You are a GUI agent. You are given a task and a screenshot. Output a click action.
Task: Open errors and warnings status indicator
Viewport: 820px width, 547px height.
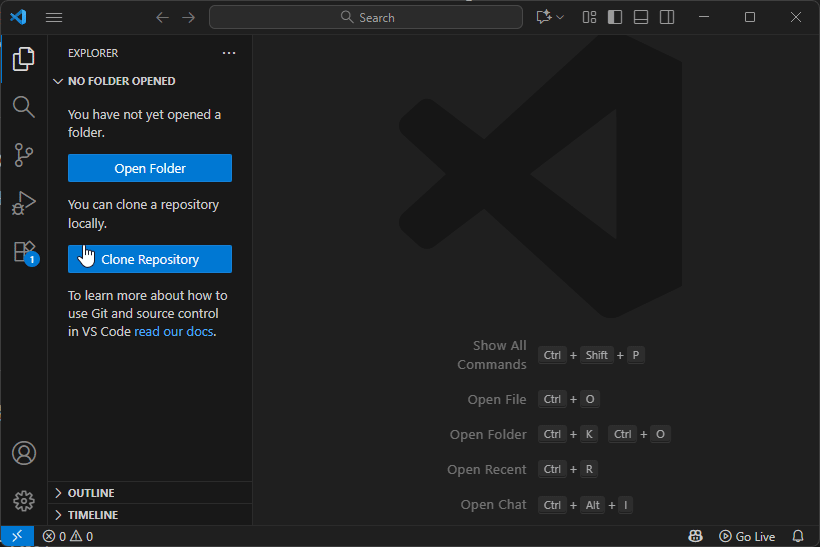pyautogui.click(x=67, y=536)
